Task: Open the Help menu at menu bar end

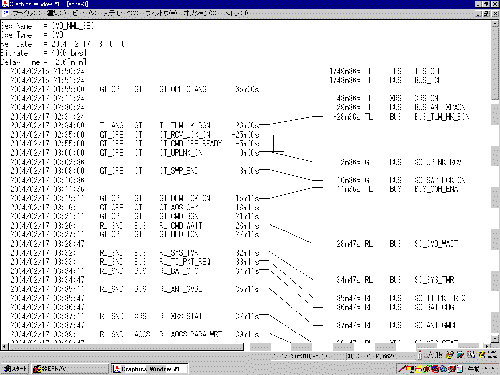Action: coord(236,13)
